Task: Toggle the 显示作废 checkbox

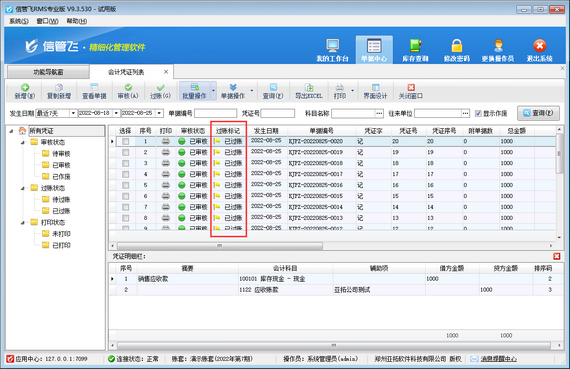Action: coord(478,113)
